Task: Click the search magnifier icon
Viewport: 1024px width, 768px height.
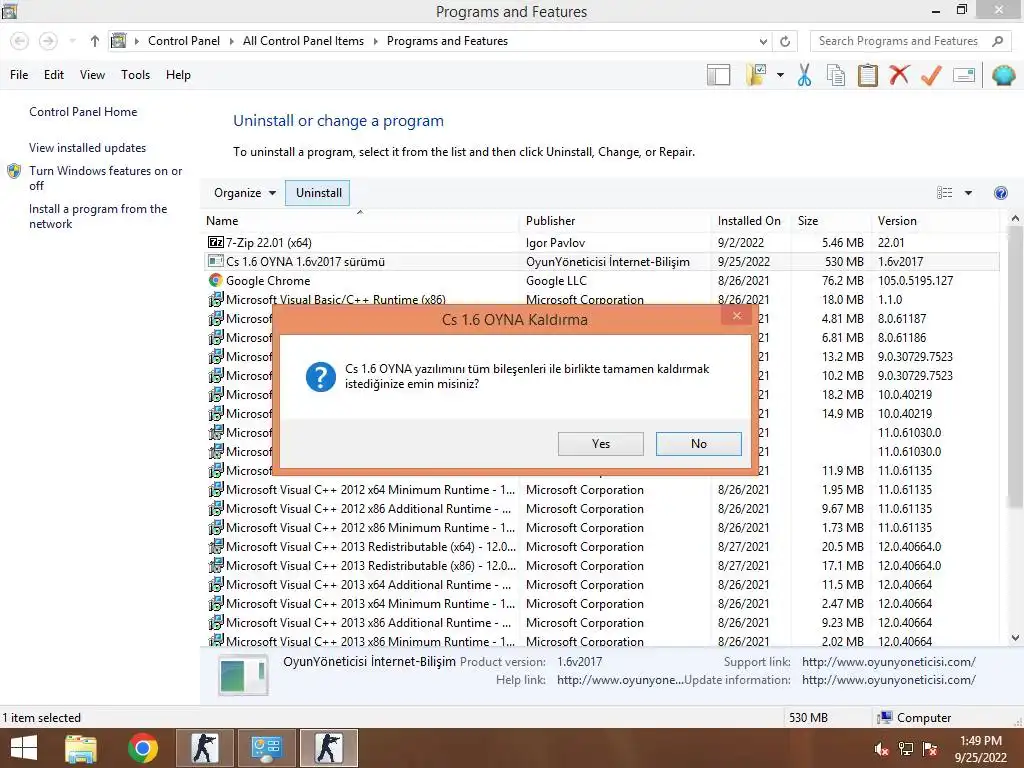Action: [x=997, y=41]
